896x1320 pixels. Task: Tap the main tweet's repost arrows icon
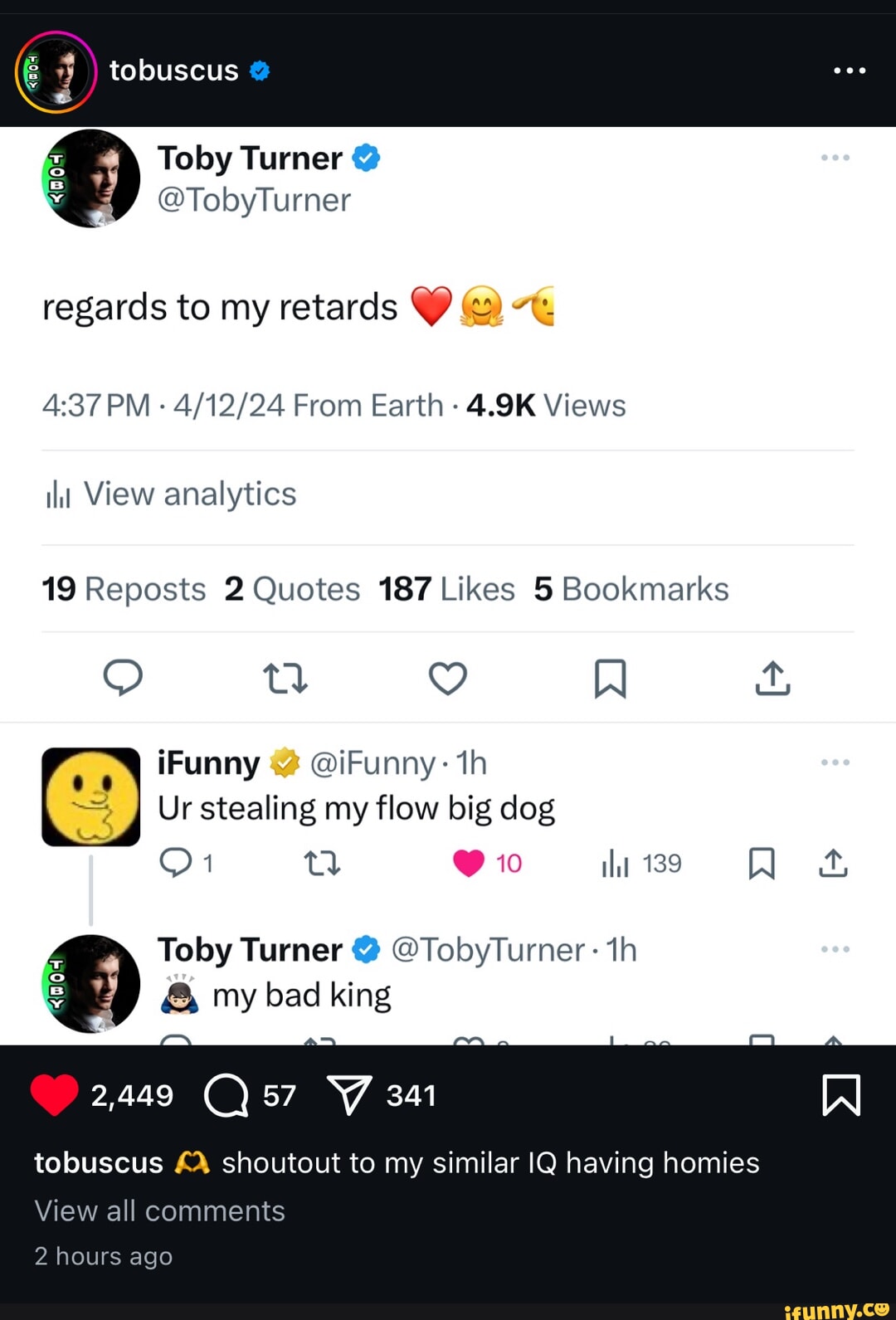point(285,677)
